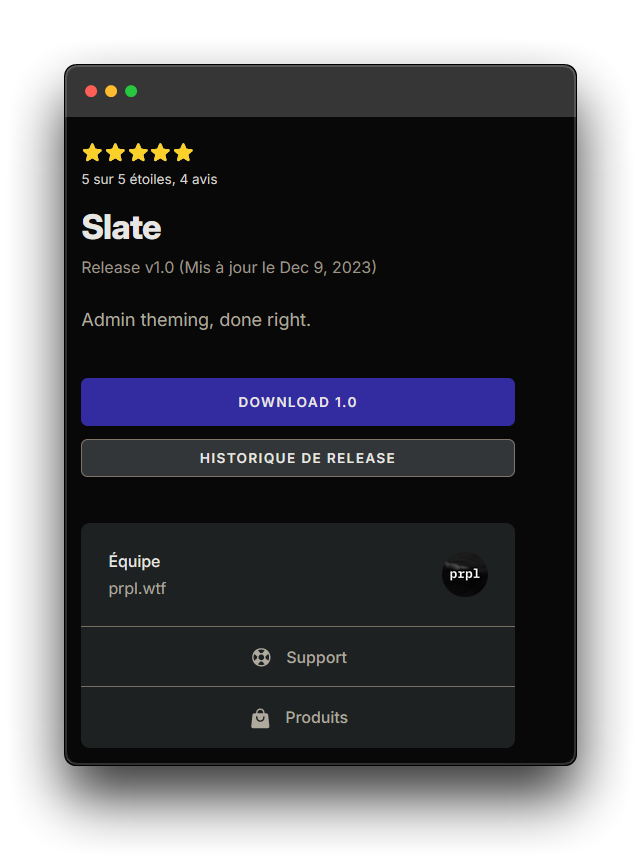Click the lifebuoy Support icon
Image resolution: width=641 pixels, height=862 pixels.
(261, 657)
